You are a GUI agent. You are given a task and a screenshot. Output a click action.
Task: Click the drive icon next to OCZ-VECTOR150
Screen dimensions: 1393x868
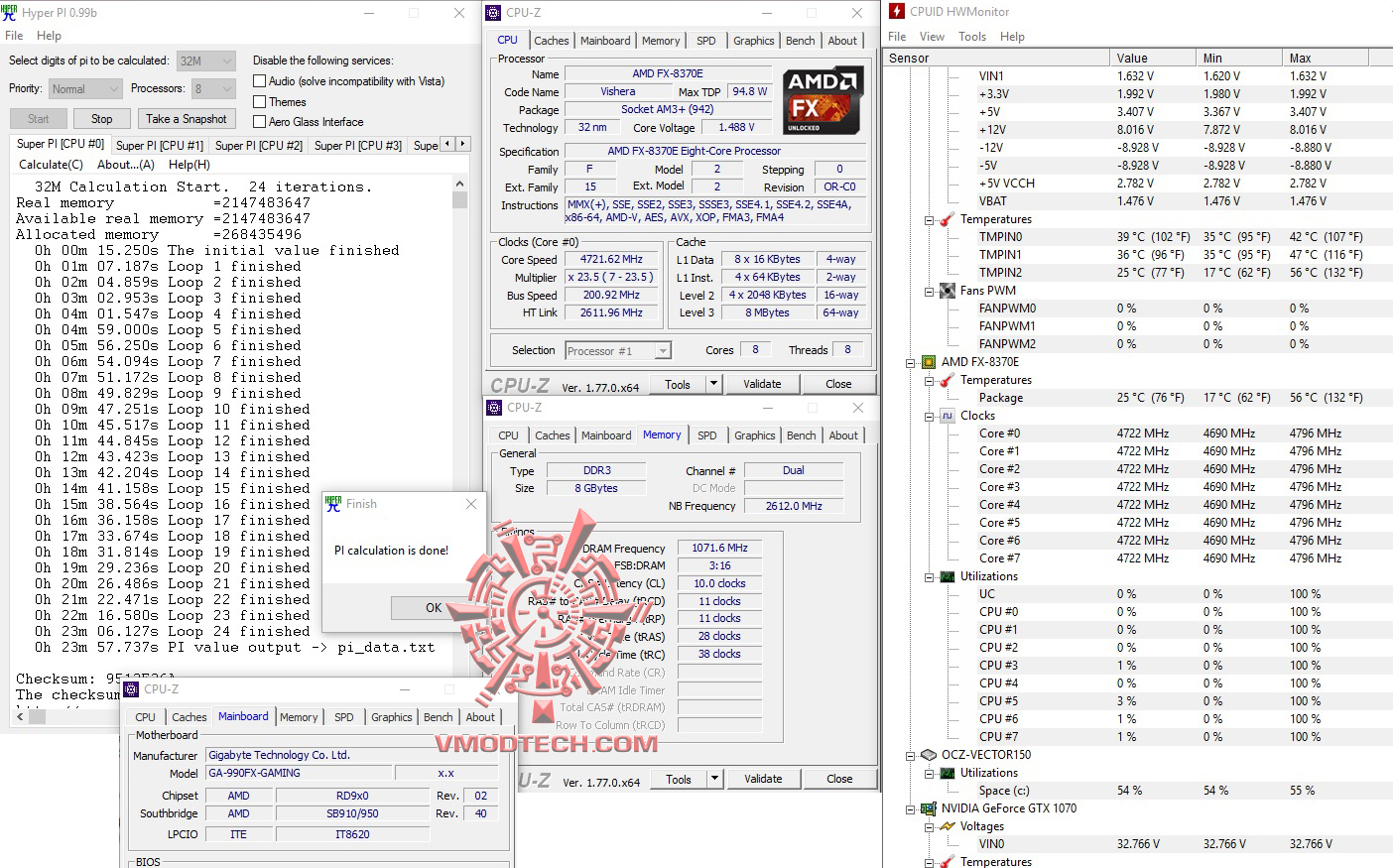[929, 755]
